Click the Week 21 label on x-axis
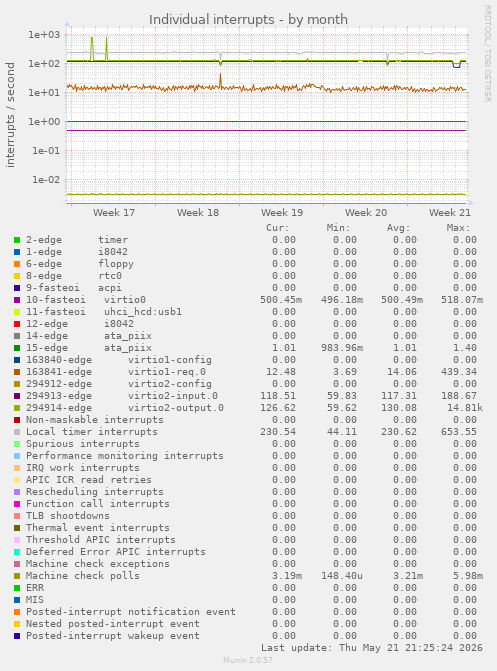 coord(450,213)
